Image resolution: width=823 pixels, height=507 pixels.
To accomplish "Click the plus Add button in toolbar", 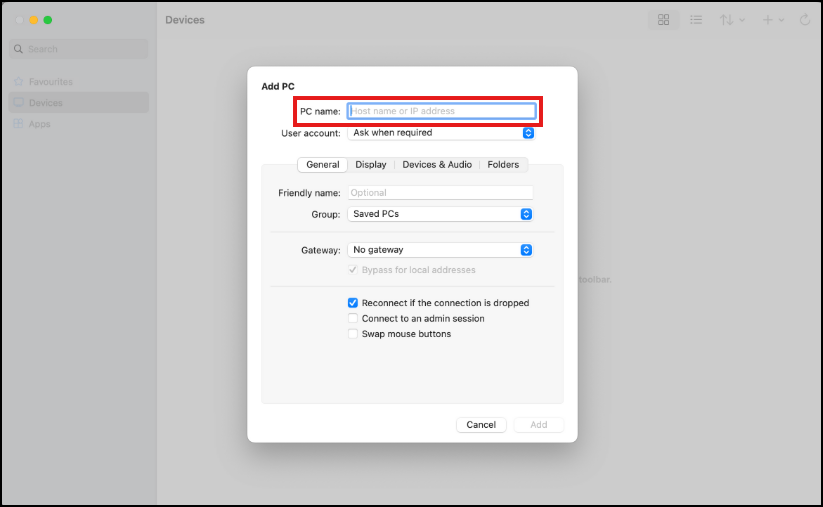I will (768, 20).
